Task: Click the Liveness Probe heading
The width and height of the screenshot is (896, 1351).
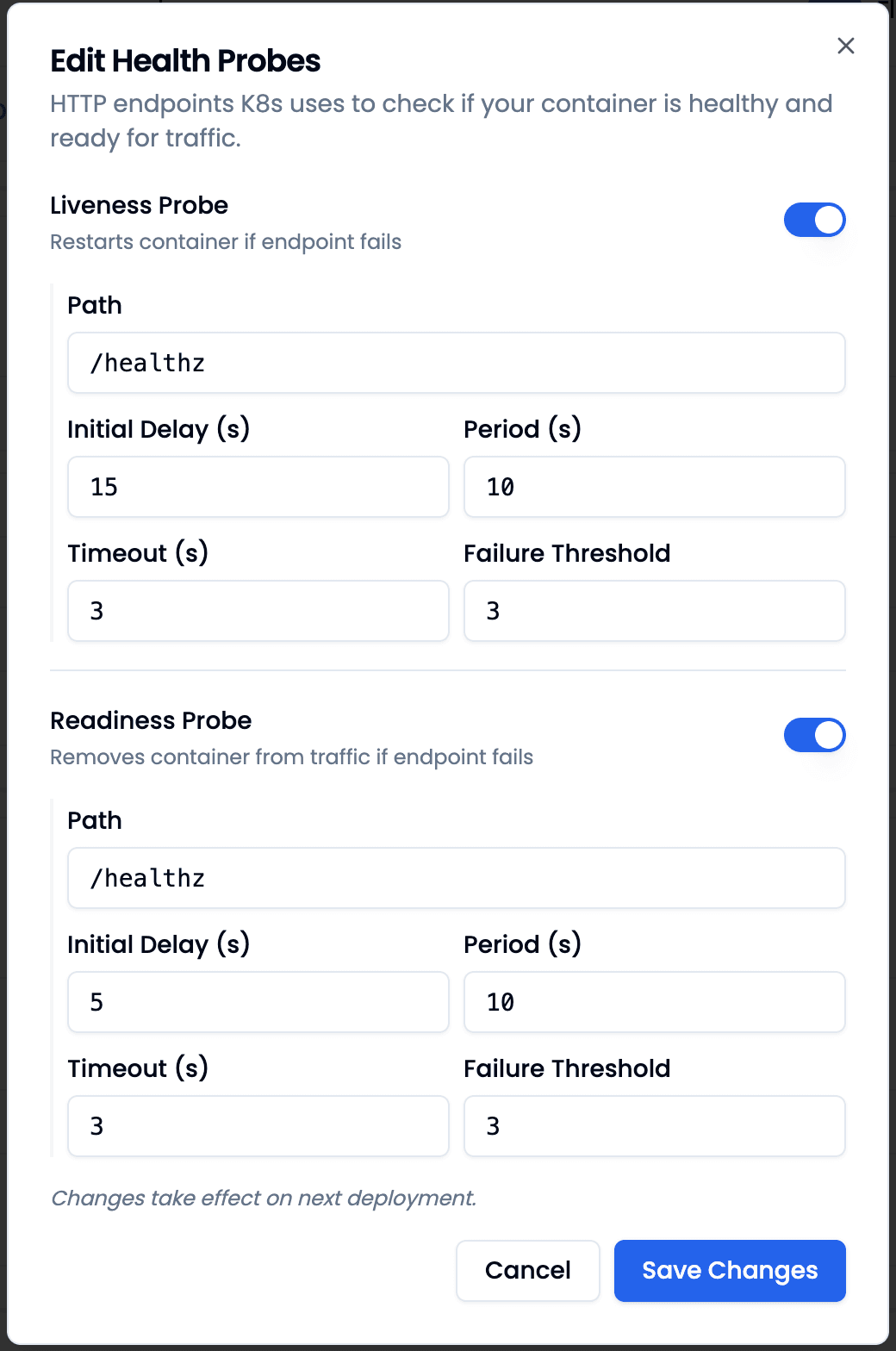Action: 139,205
